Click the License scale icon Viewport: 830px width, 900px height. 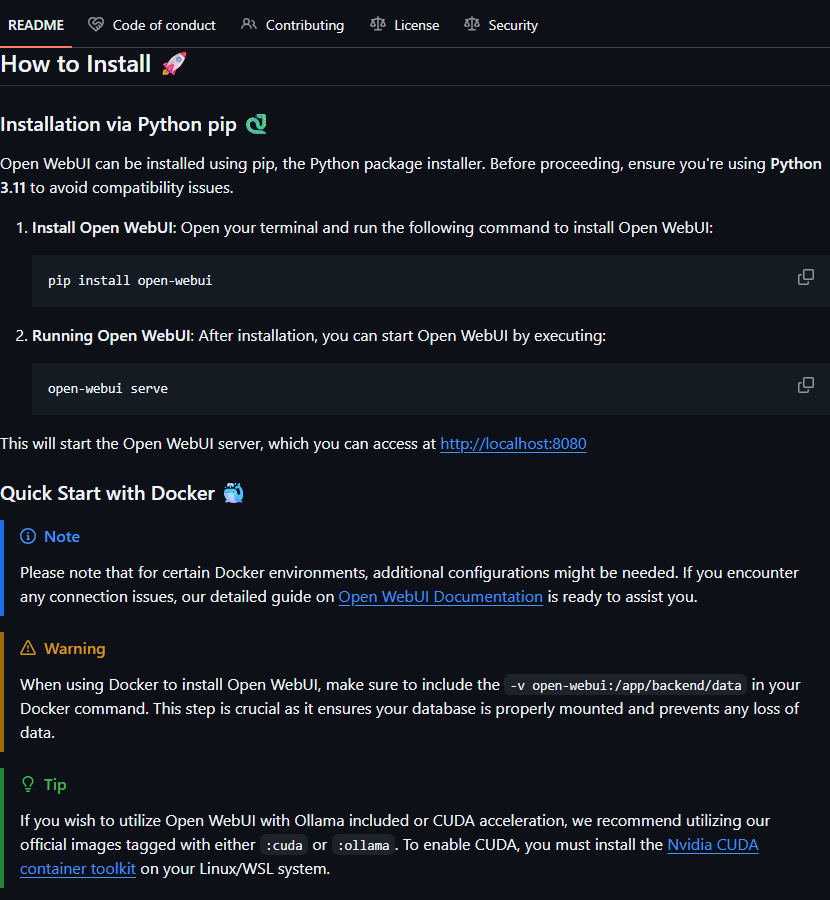(x=377, y=25)
